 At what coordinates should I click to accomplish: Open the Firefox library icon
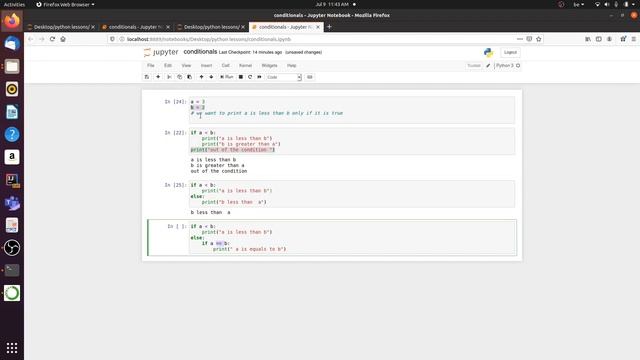pyautogui.click(x=588, y=39)
